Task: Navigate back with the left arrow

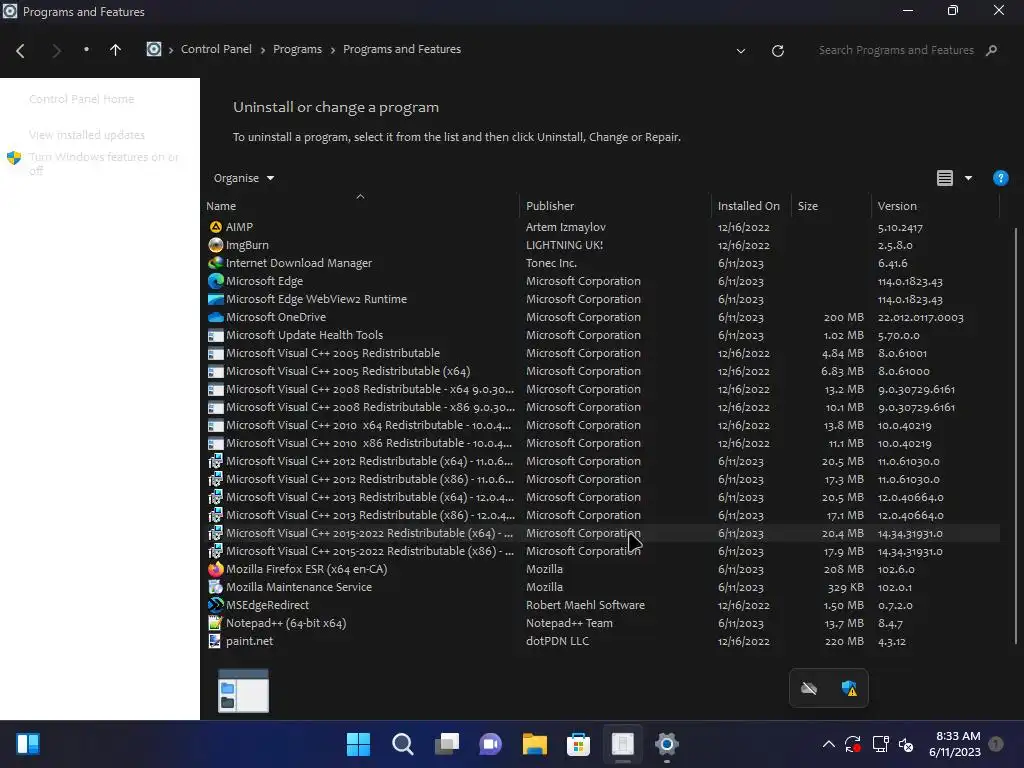Action: [20, 50]
